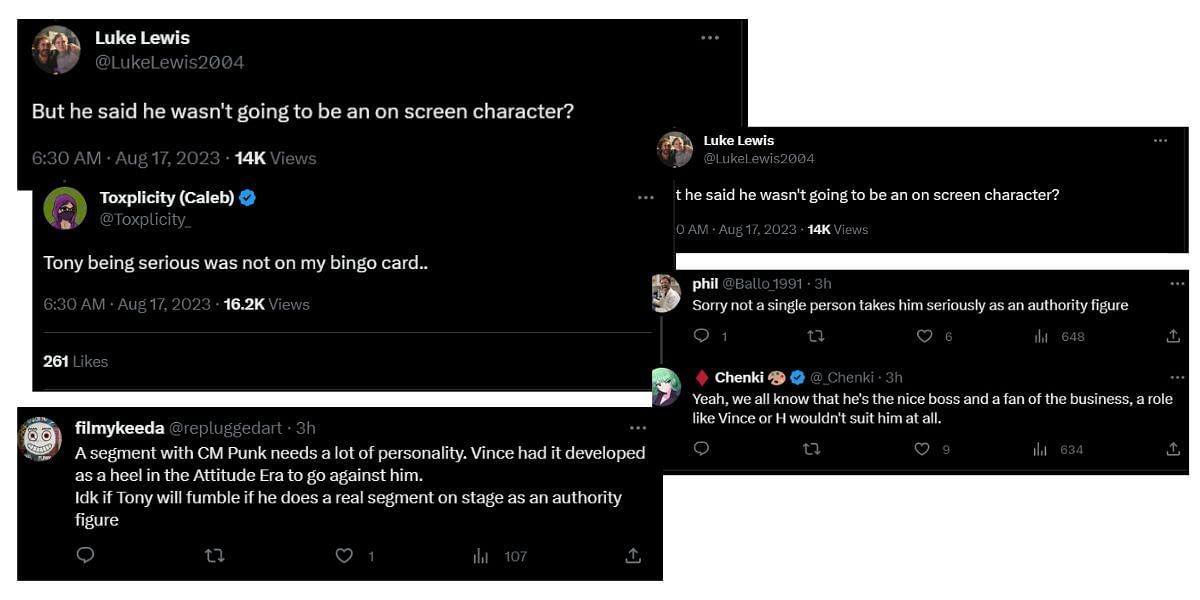The height and width of the screenshot is (600, 1200).
Task: View analytics icon on filmykeeda's tweet
Action: point(480,556)
